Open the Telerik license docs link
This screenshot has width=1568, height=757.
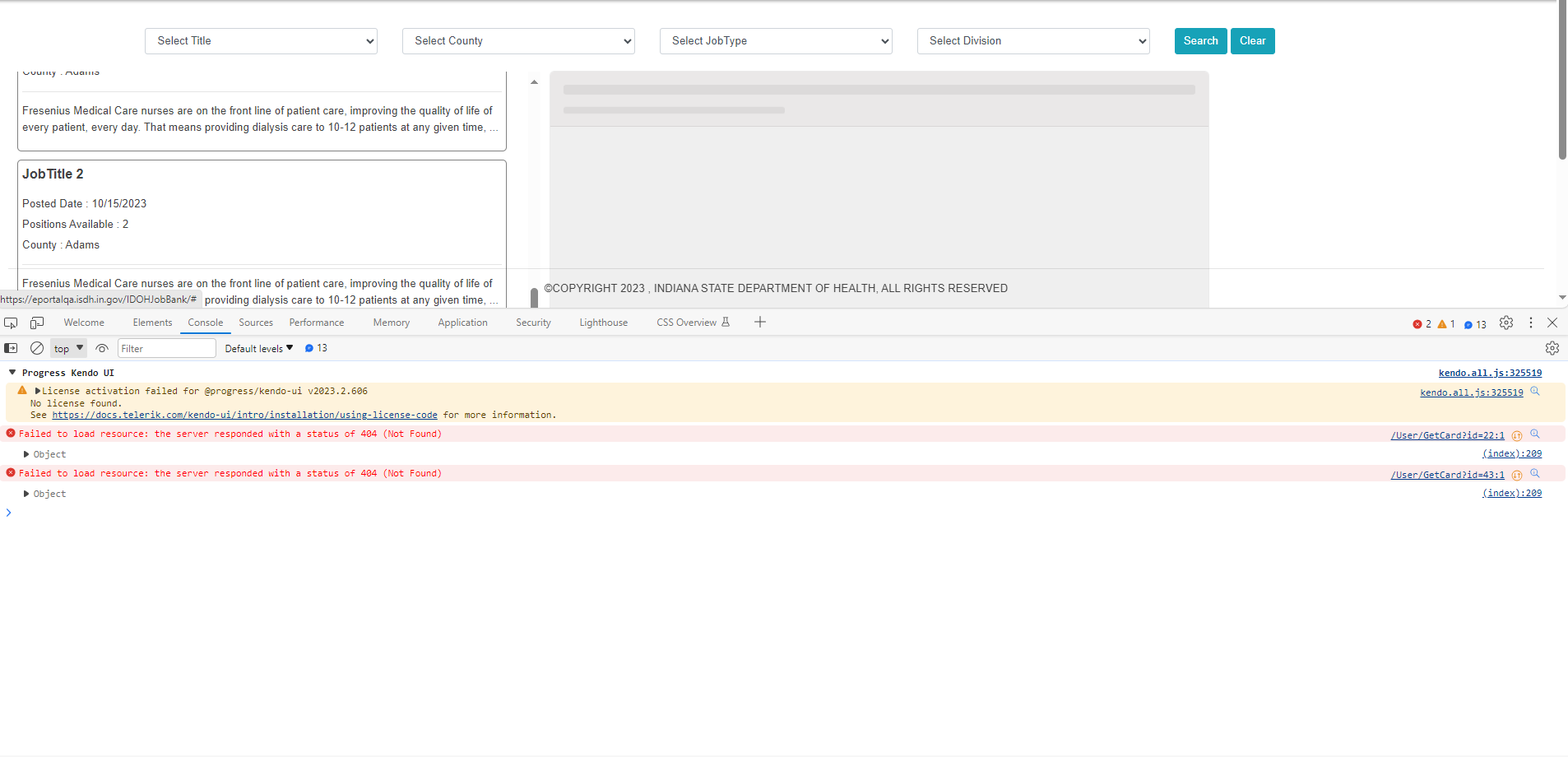click(x=244, y=415)
